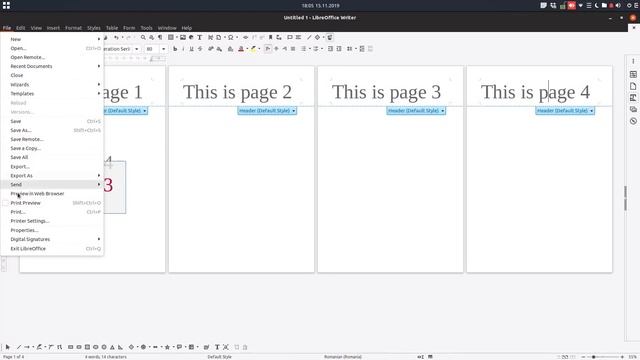This screenshot has width=640, height=360.
Task: Click the Insert Page Break icon
Action: pyautogui.click(x=211, y=37)
